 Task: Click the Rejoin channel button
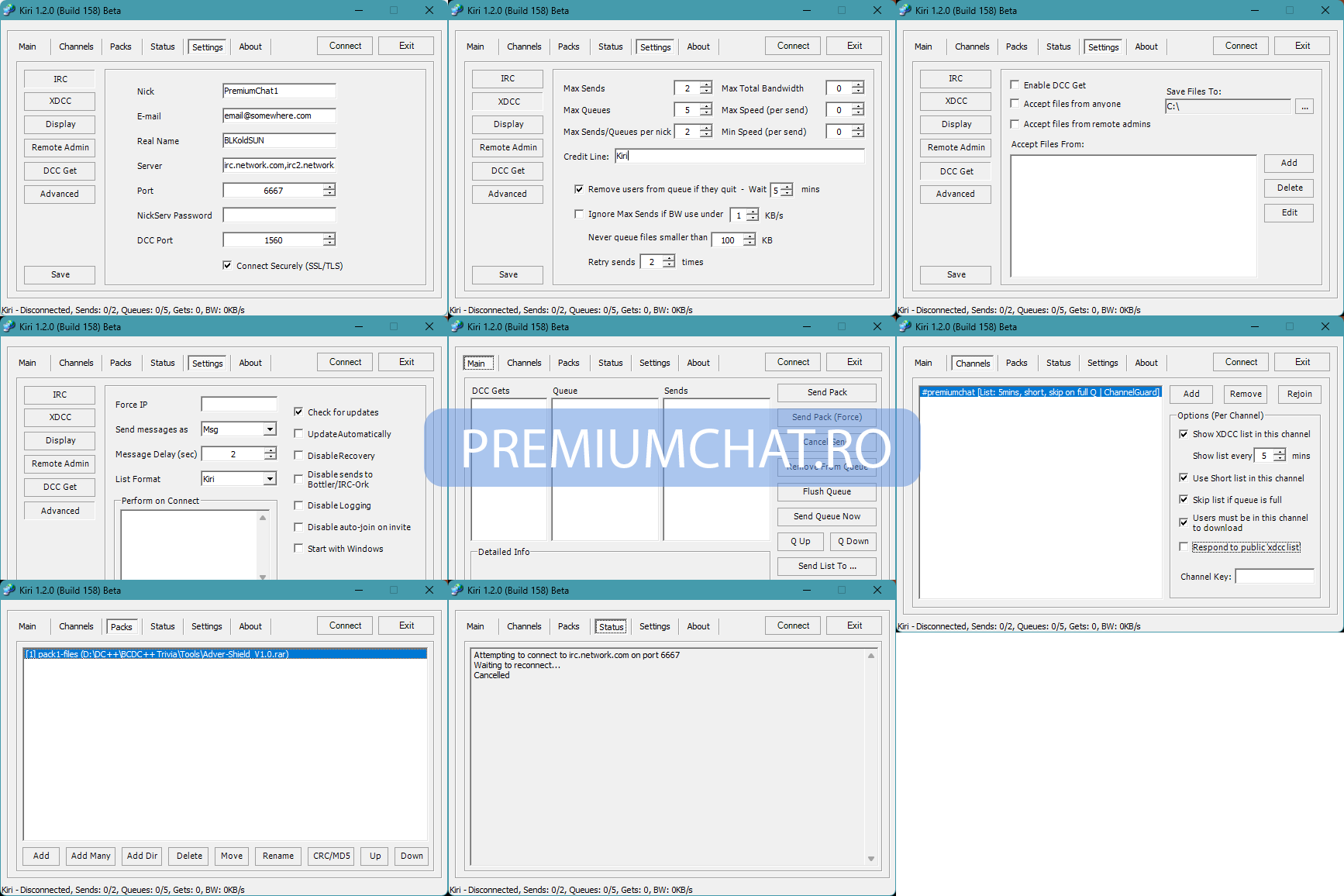(1300, 394)
